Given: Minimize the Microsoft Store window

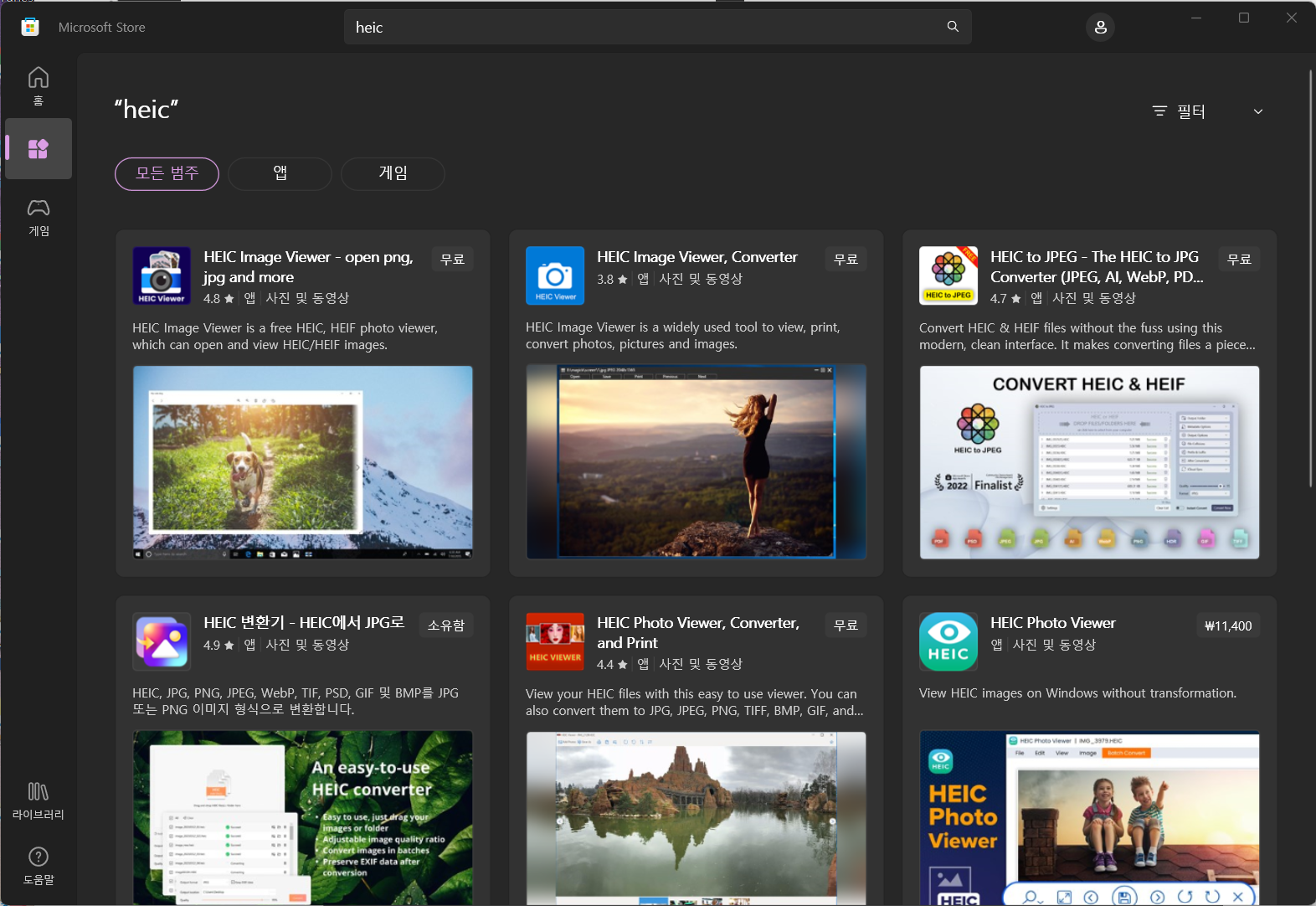Looking at the screenshot, I should coord(1196,18).
